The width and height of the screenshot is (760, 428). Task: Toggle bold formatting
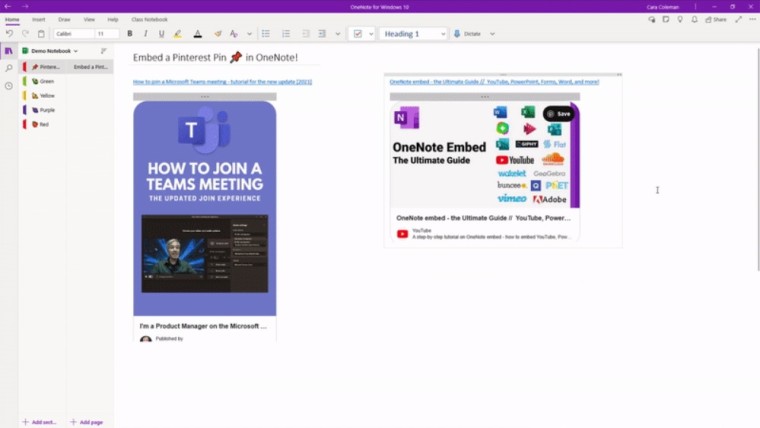pyautogui.click(x=129, y=33)
